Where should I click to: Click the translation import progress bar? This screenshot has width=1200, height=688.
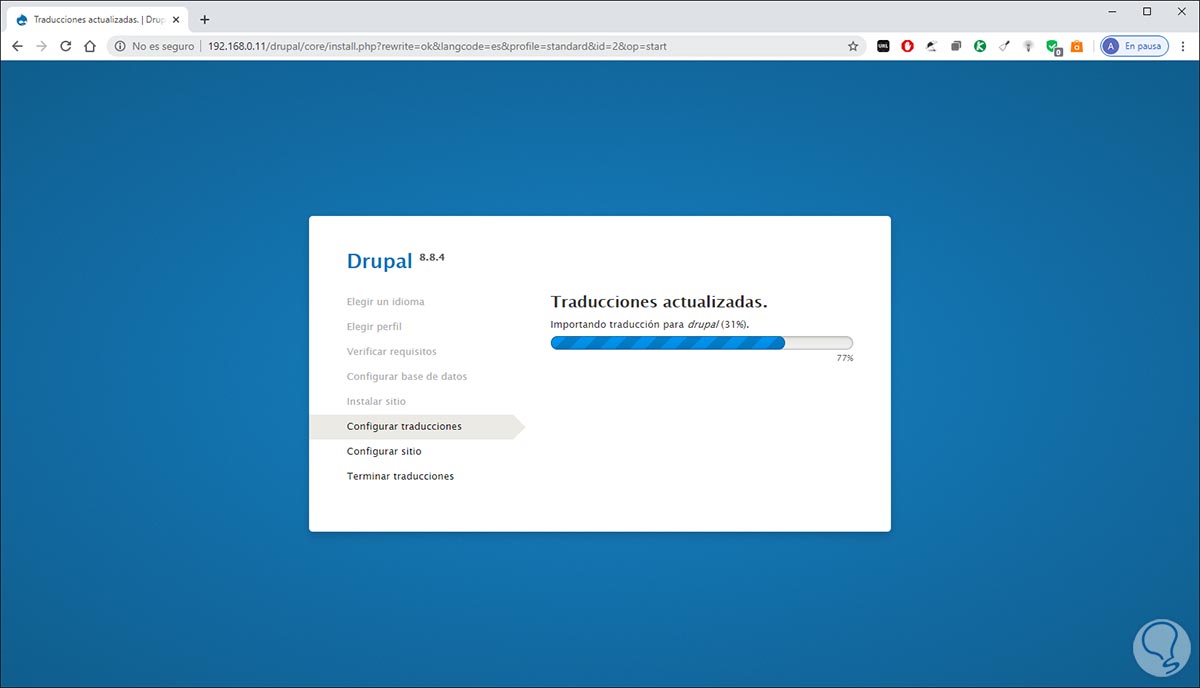tap(702, 343)
